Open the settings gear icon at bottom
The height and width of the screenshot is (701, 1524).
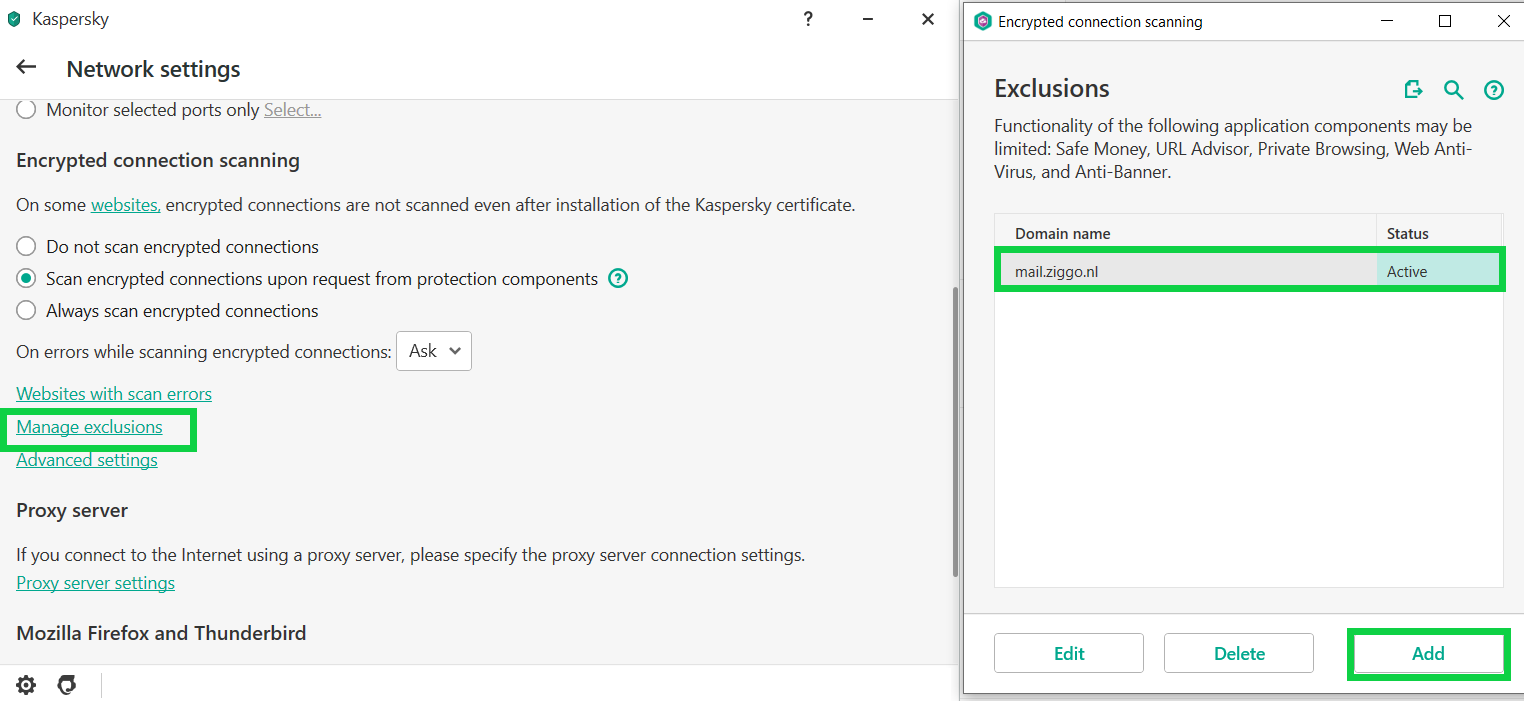click(26, 685)
